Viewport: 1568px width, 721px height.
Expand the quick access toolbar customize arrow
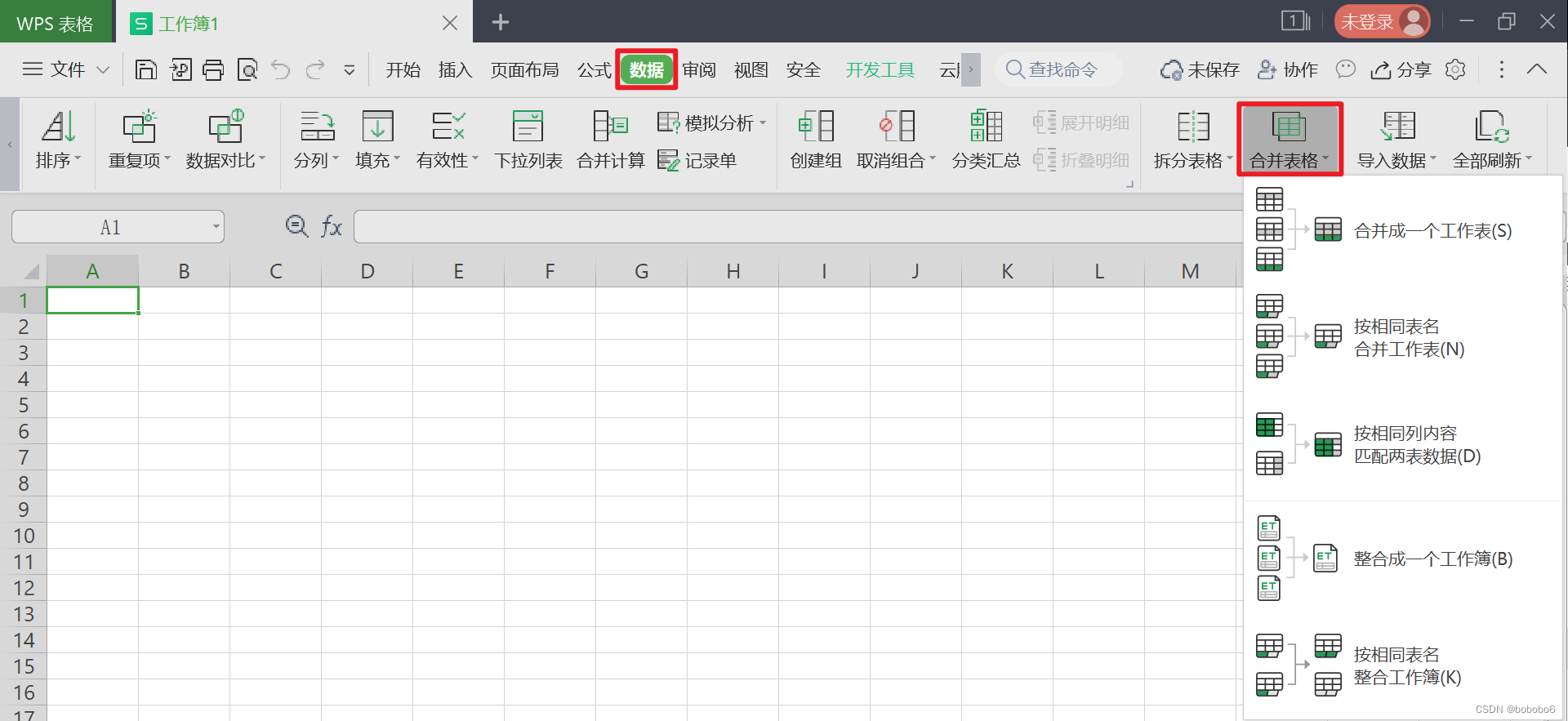click(x=350, y=70)
